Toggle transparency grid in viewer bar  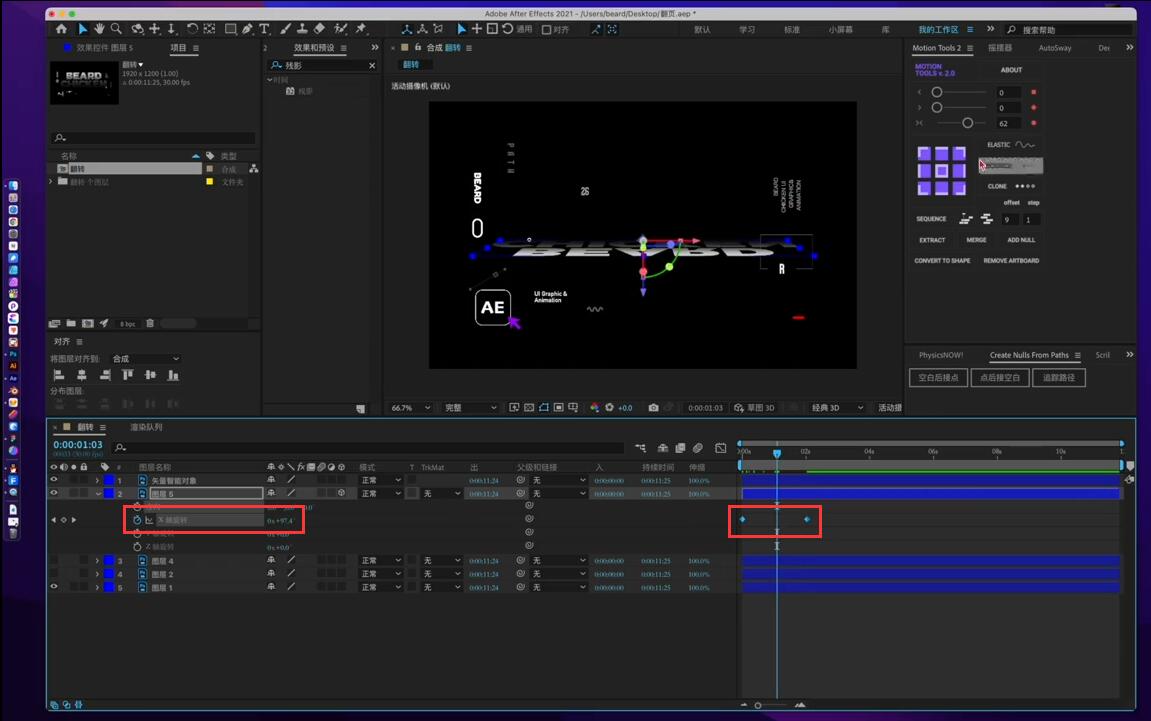tap(529, 407)
